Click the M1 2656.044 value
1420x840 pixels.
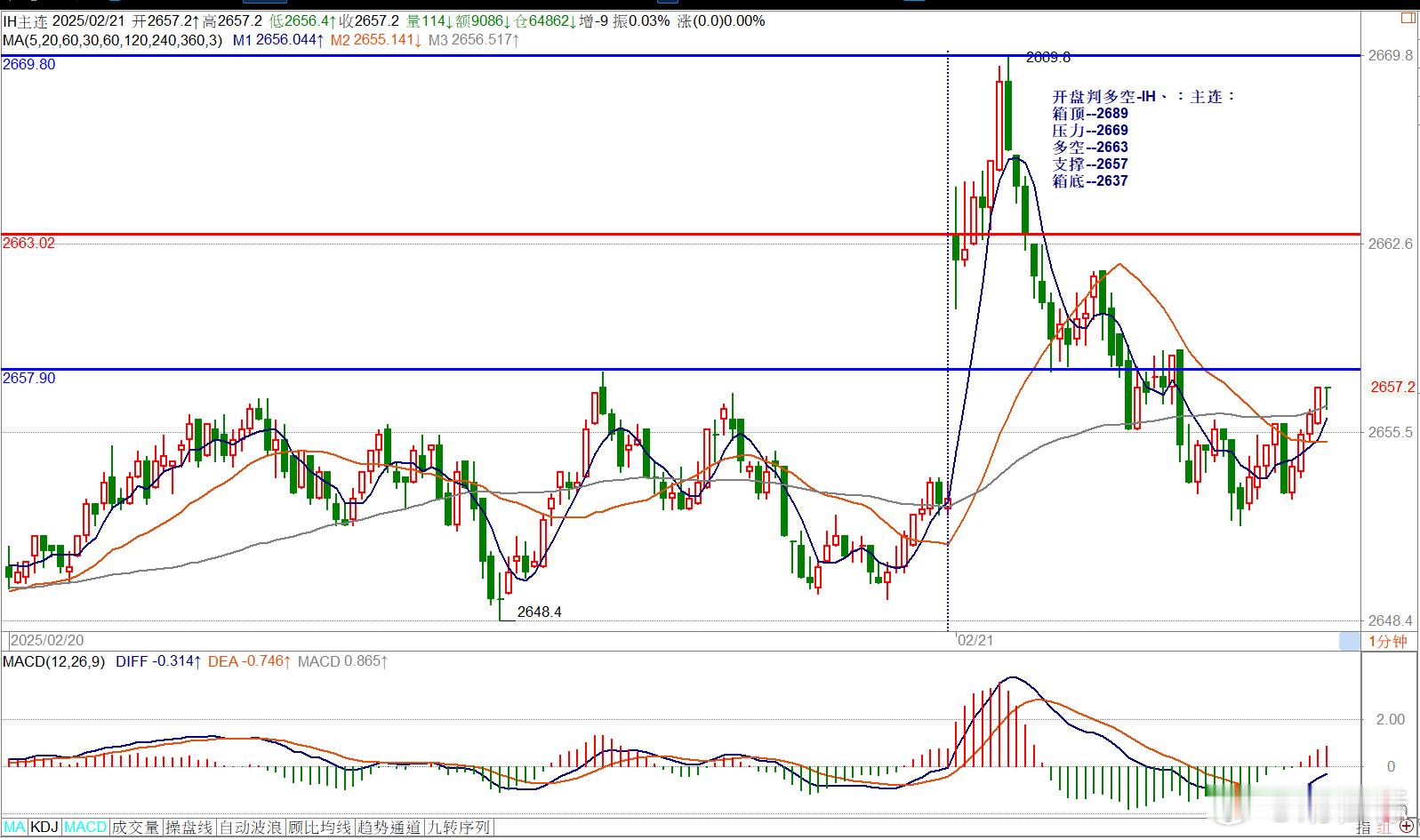coord(278,40)
